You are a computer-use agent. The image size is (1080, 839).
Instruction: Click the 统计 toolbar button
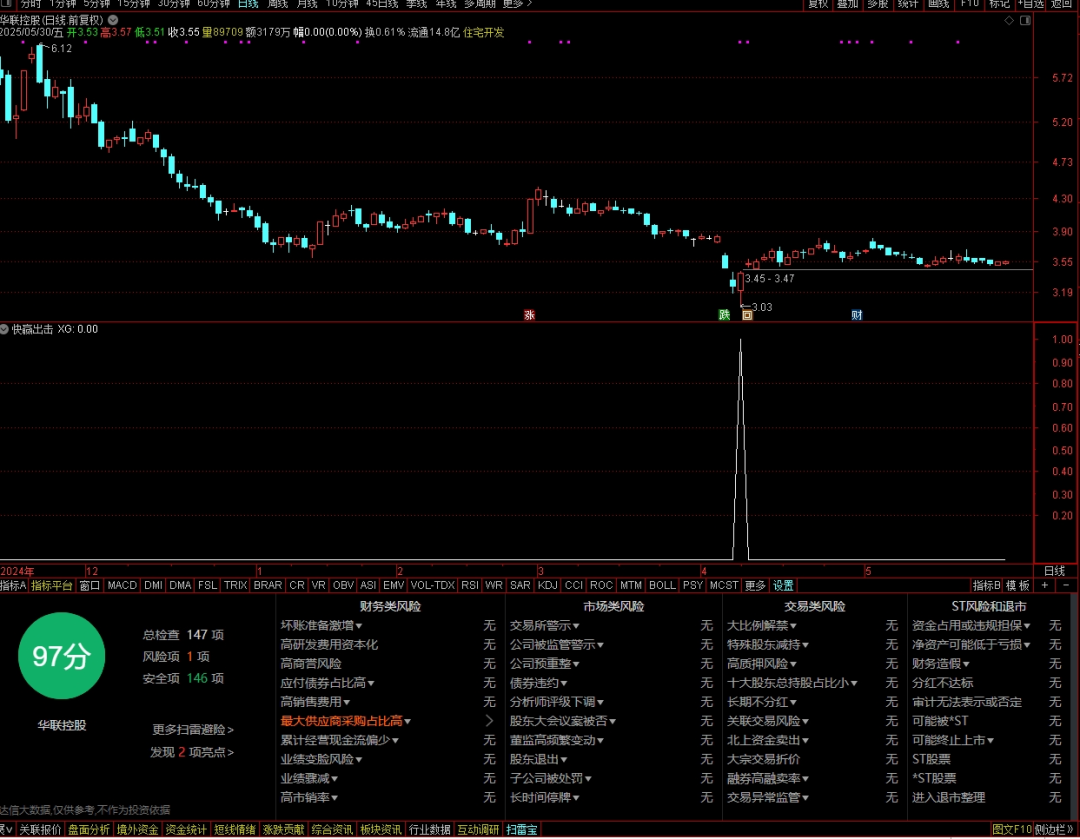[x=908, y=4]
